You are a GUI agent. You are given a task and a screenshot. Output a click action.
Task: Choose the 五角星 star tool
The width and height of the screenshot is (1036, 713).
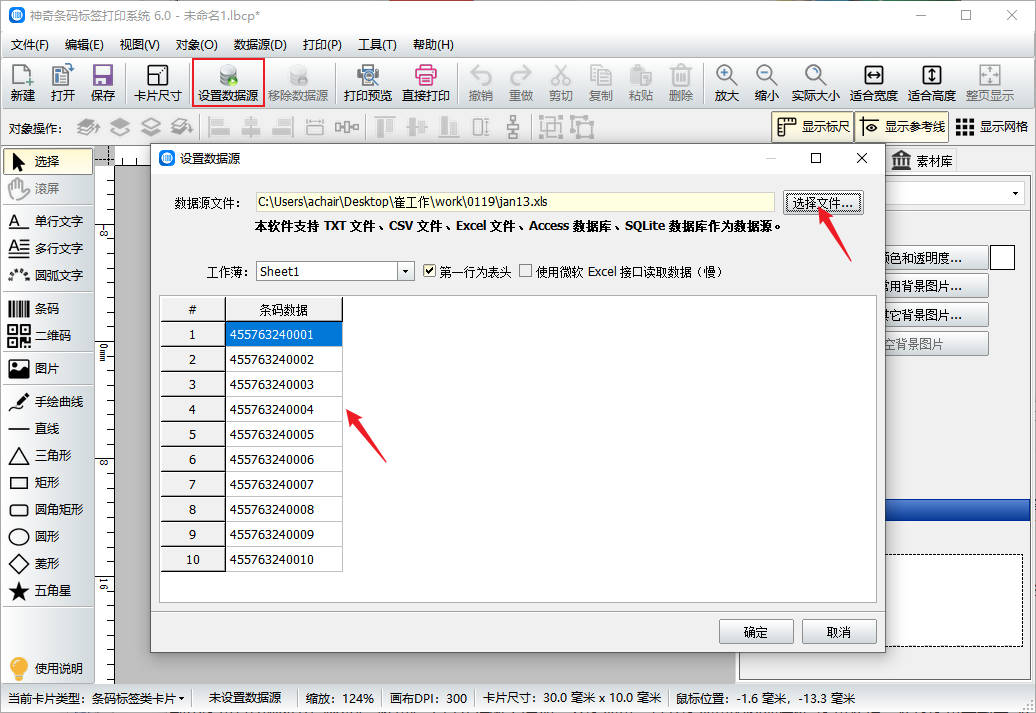click(48, 591)
